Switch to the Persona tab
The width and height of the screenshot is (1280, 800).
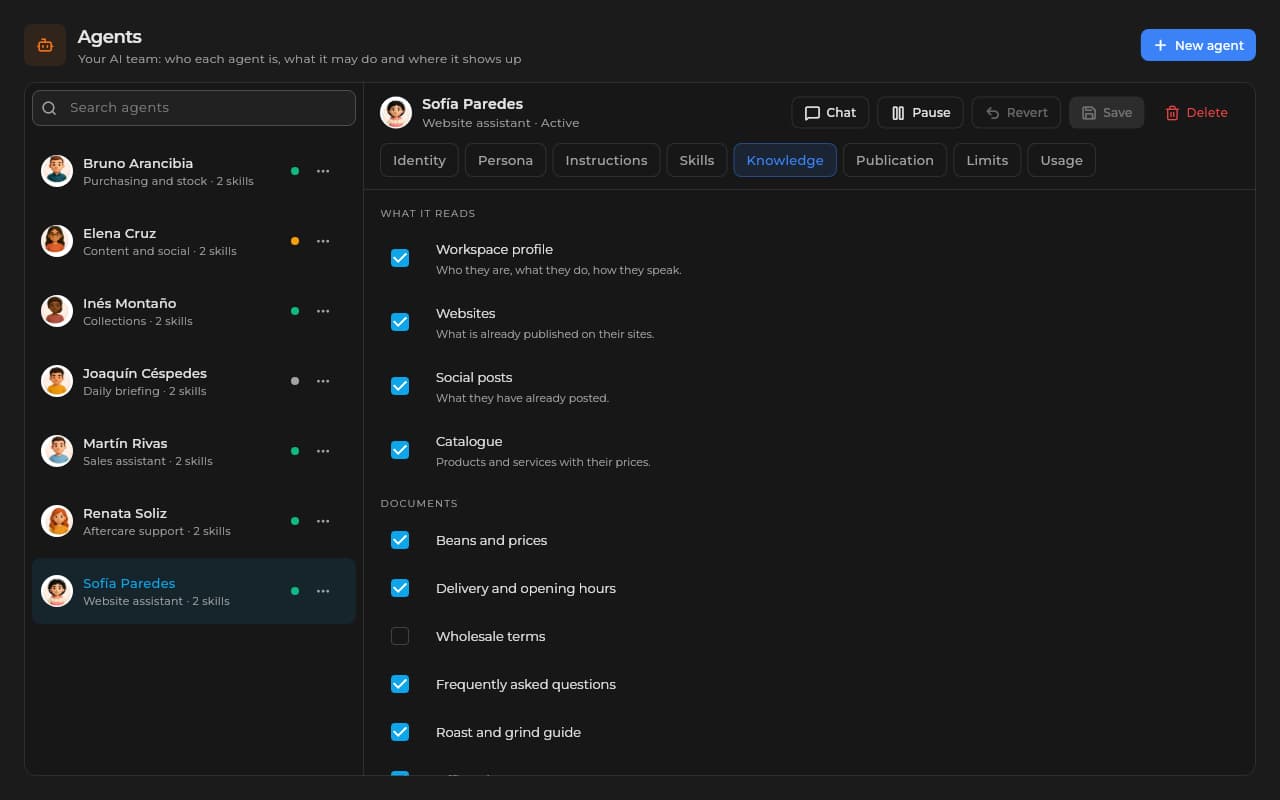click(505, 160)
